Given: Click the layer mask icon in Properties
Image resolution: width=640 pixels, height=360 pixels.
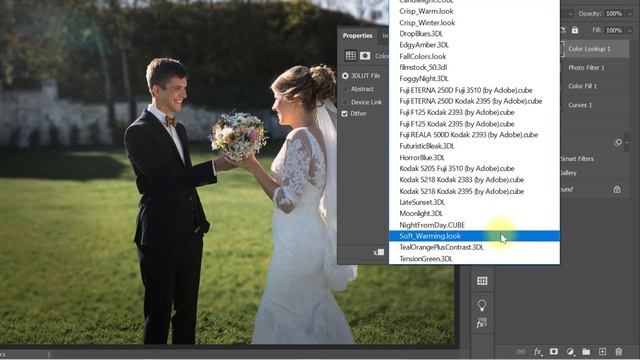Looking at the screenshot, I should [365, 56].
